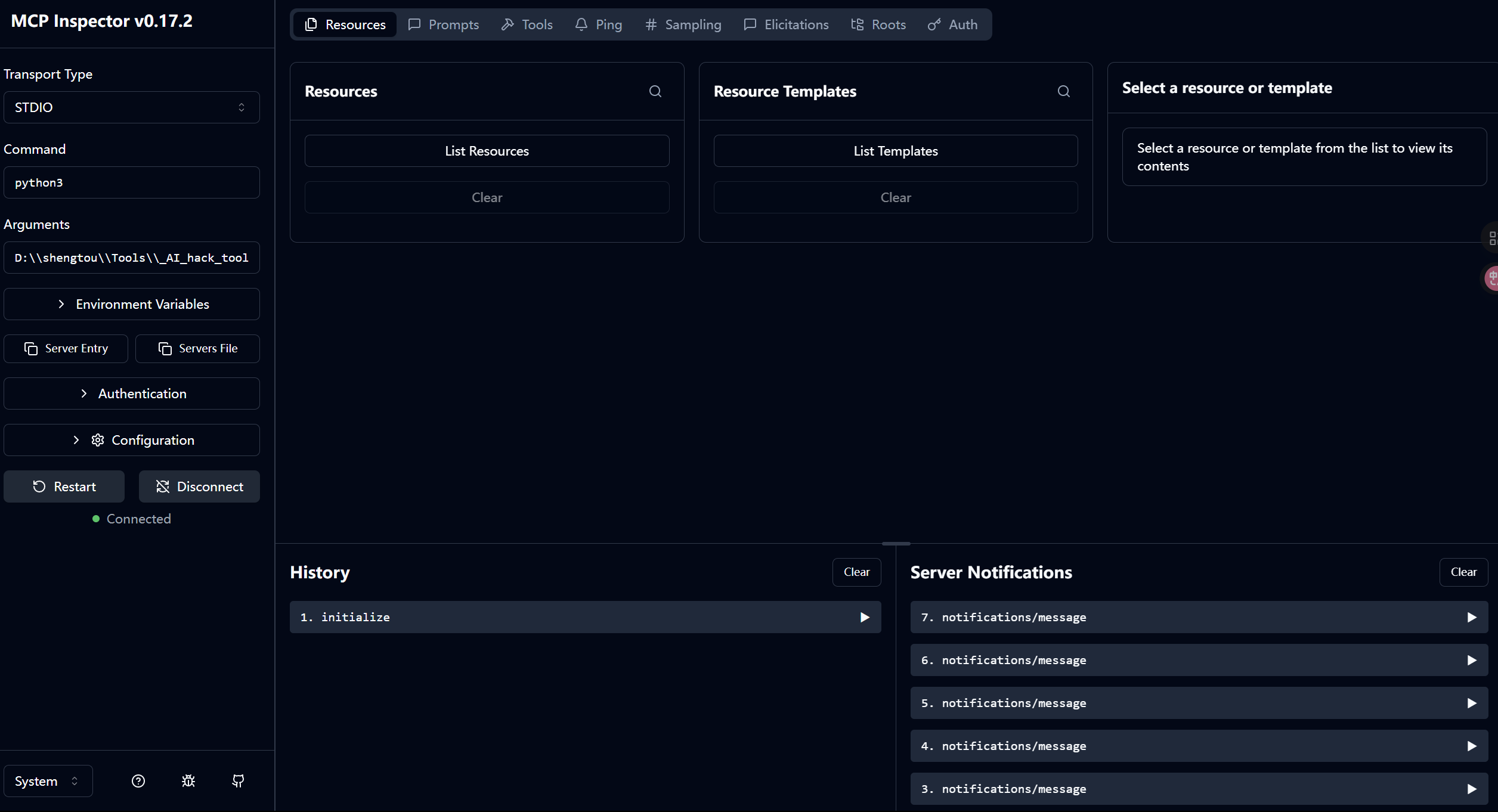
Task: Open the Transport Type STDIO dropdown
Action: pyautogui.click(x=132, y=107)
